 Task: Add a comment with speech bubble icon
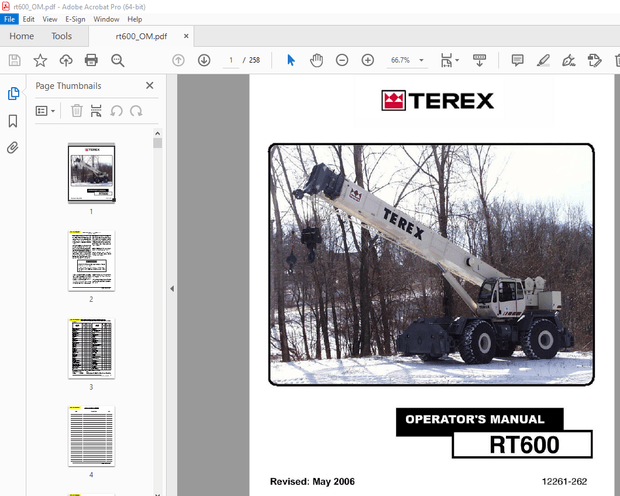(517, 60)
